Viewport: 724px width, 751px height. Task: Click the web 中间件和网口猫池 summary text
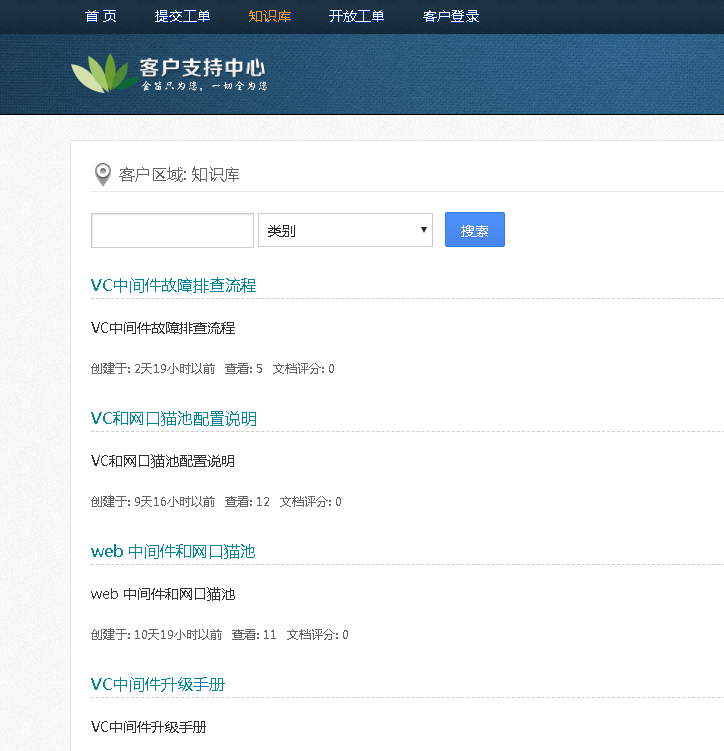pyautogui.click(x=162, y=594)
